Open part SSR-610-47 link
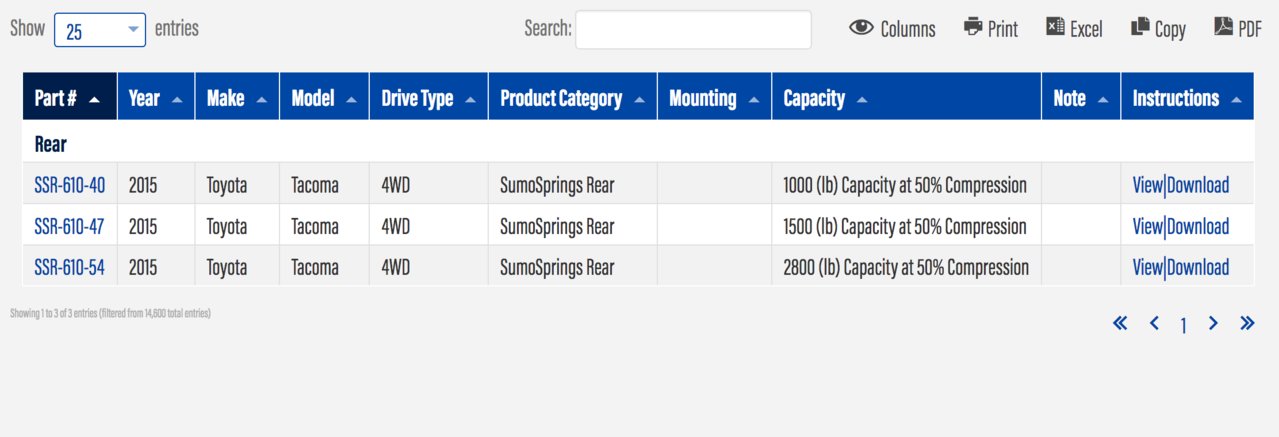The image size is (1279, 437). [69, 226]
